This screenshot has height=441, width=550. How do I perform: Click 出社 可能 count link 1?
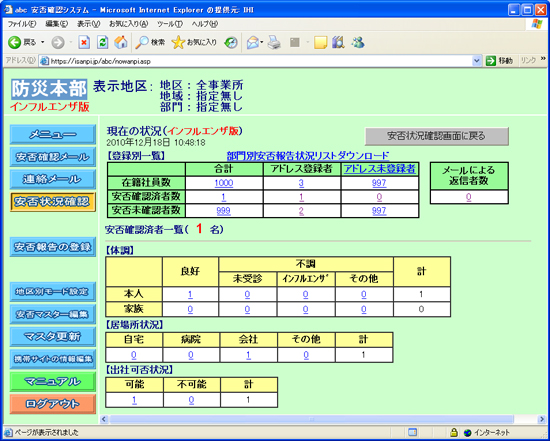134,400
